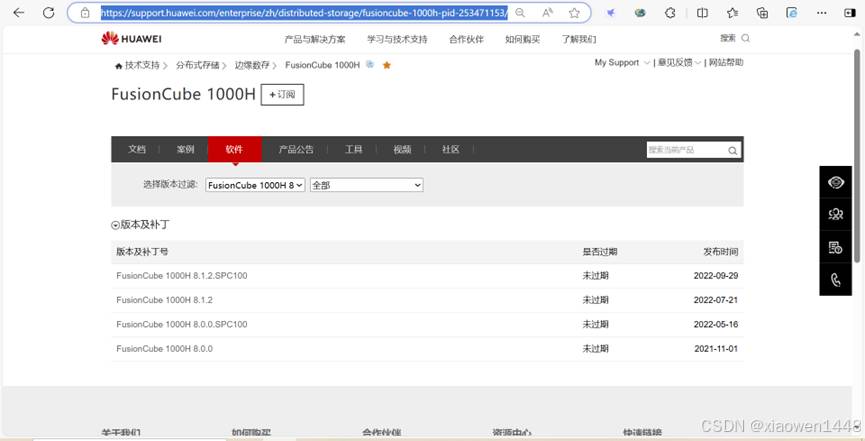The height and width of the screenshot is (441, 865).
Task: Click date 2022-09-29 cell
Action: (x=716, y=275)
